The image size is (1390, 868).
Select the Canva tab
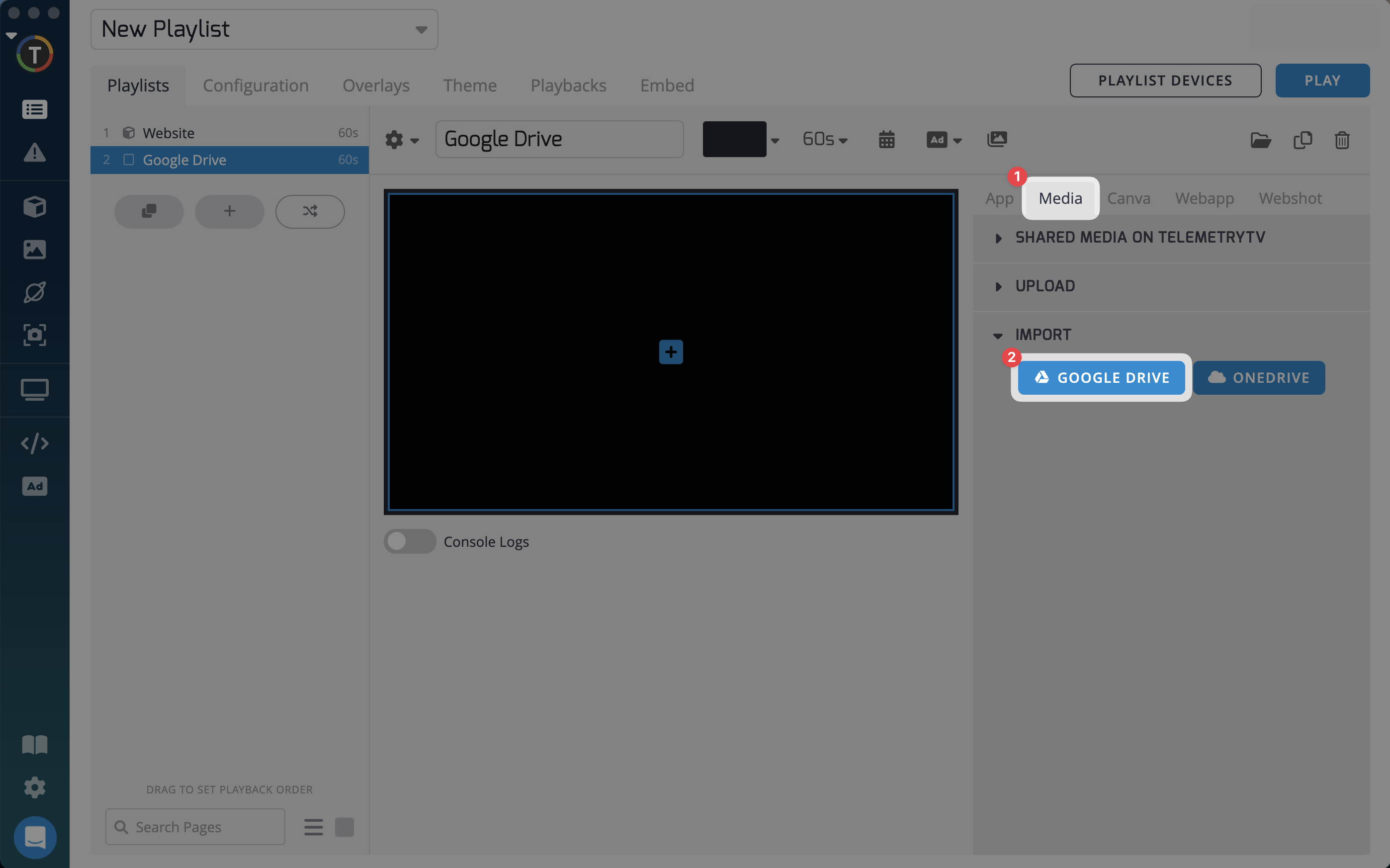(1129, 198)
